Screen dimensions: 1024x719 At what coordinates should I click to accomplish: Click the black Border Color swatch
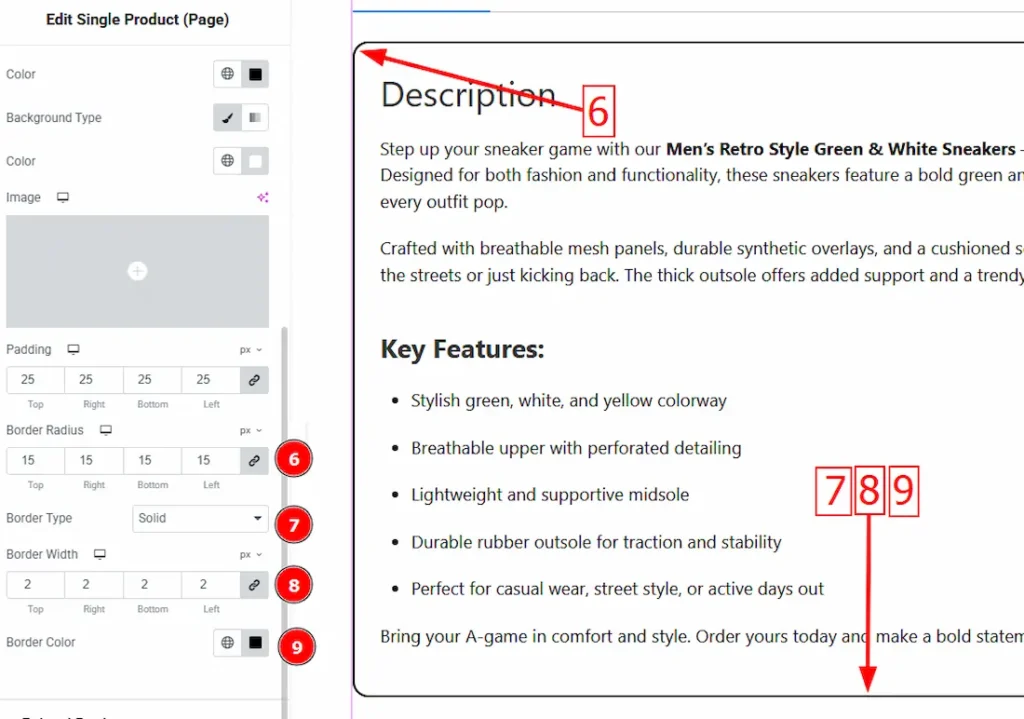click(x=255, y=643)
